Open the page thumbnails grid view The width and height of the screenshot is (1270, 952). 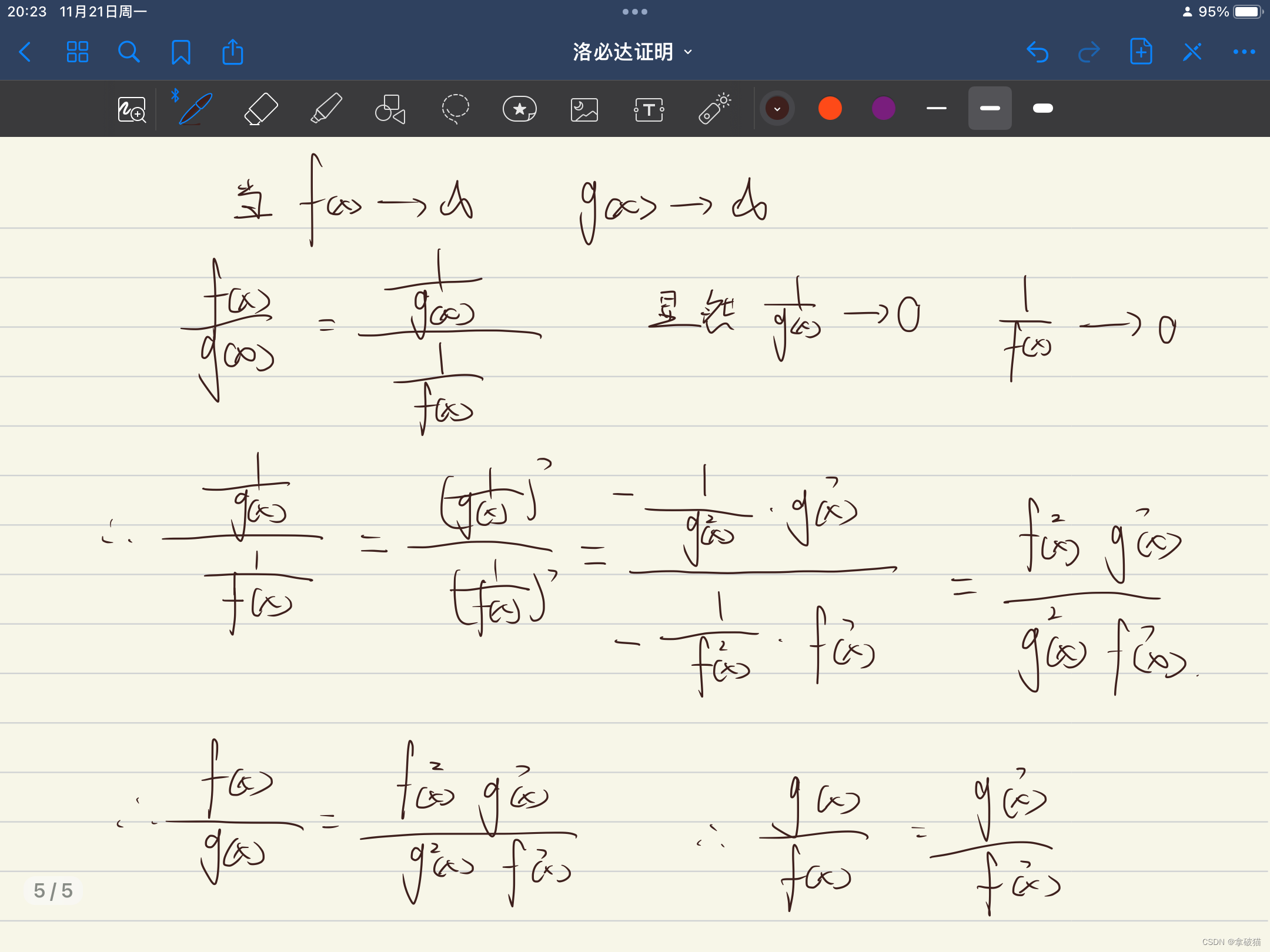[x=77, y=52]
